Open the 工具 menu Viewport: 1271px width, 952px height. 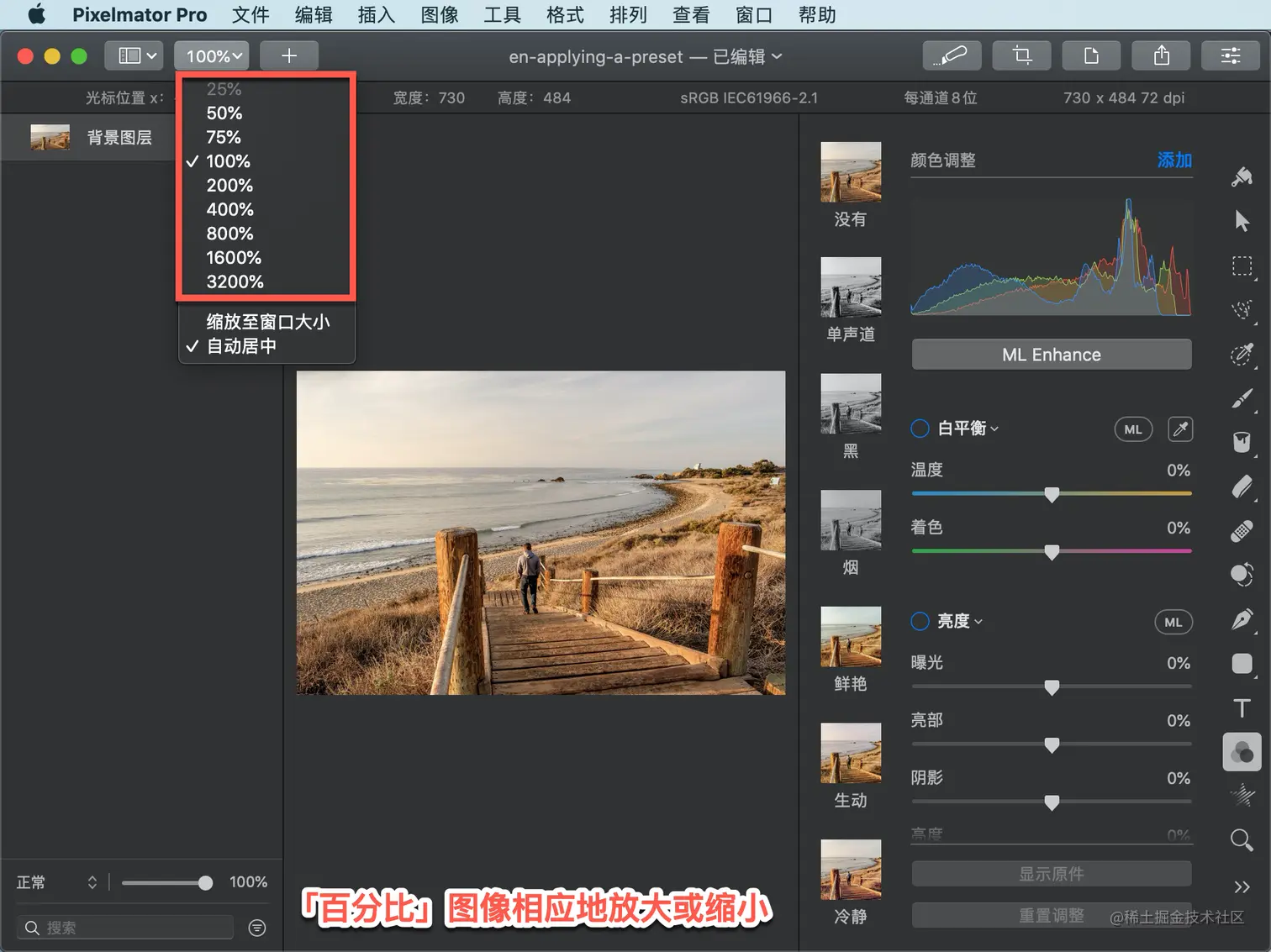click(503, 14)
